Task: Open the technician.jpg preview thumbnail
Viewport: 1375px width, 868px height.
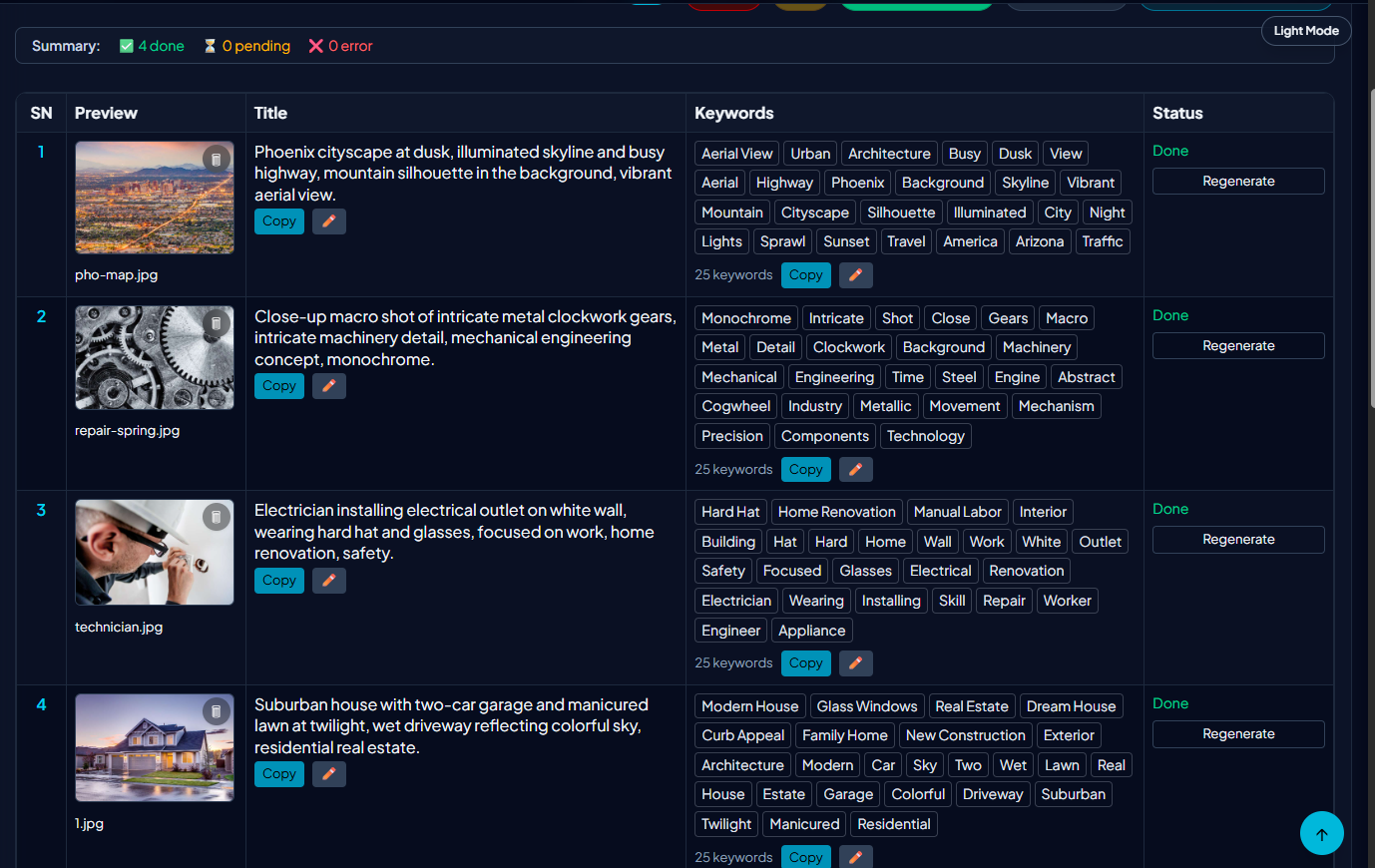Action: 154,552
